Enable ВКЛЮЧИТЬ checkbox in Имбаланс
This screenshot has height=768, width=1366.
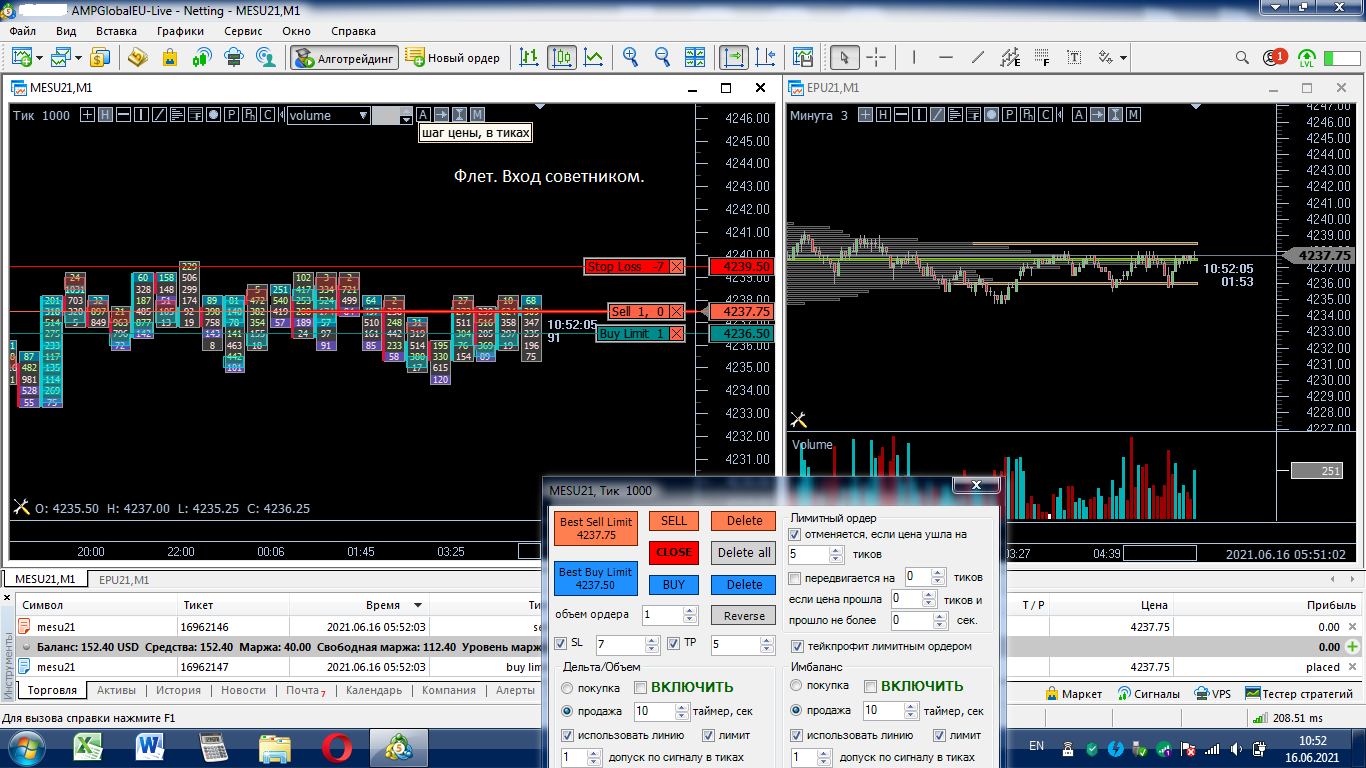[870, 687]
